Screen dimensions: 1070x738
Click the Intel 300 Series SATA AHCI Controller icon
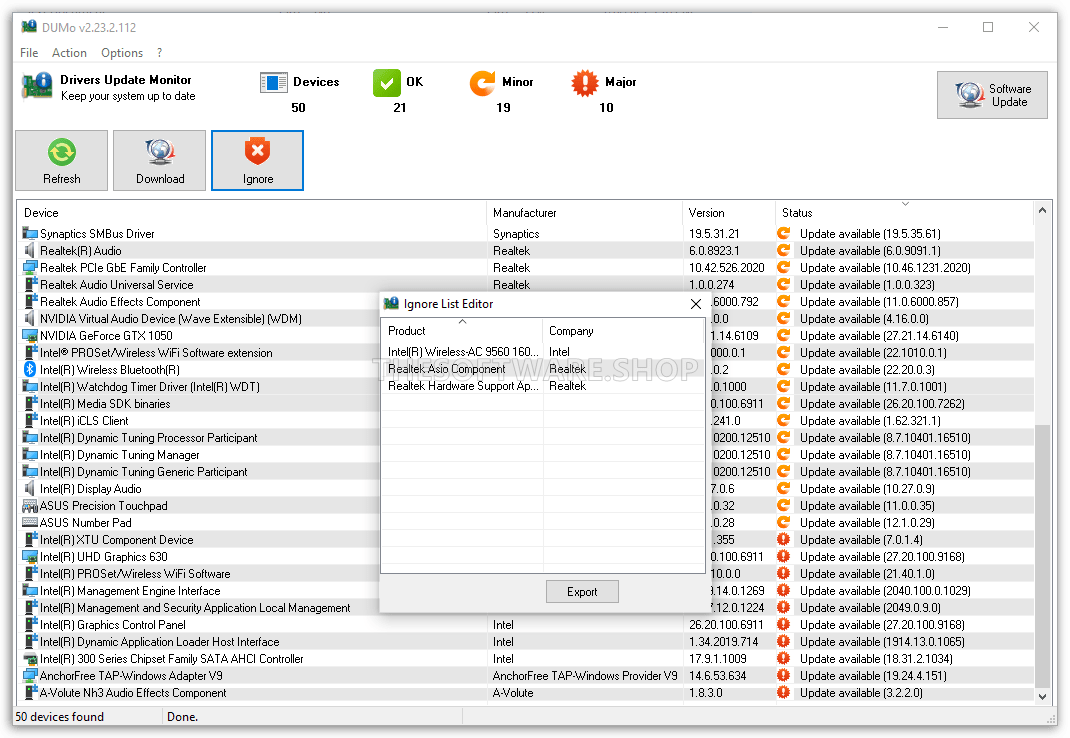click(30, 659)
